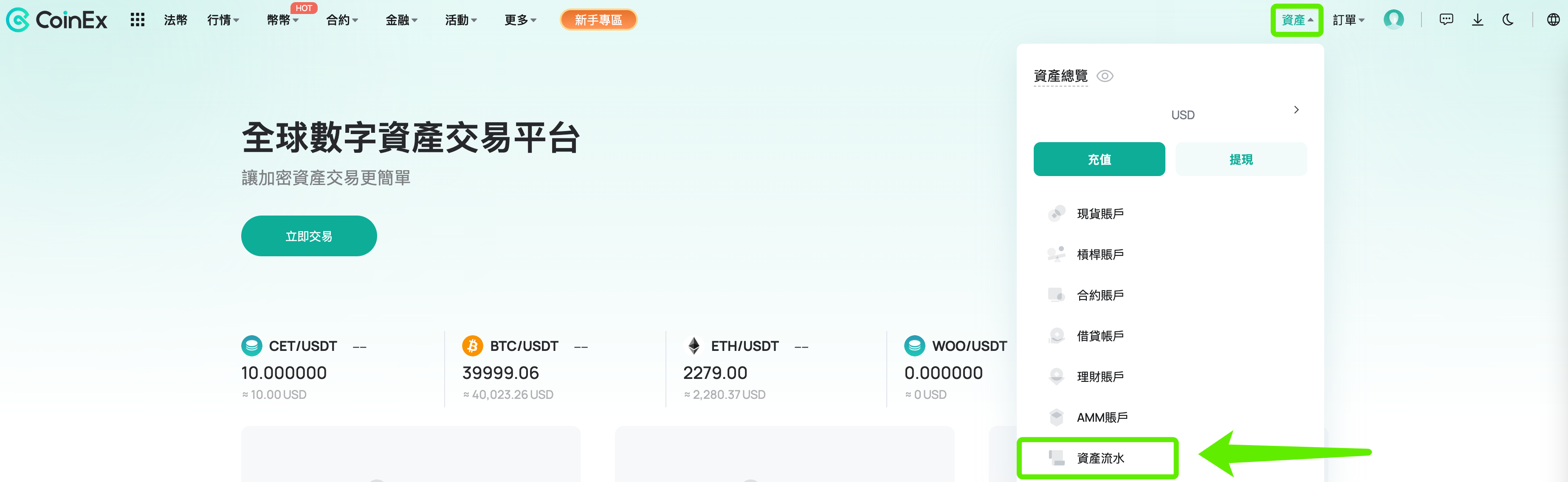Expand the 訂單 dropdown menu

point(1349,20)
